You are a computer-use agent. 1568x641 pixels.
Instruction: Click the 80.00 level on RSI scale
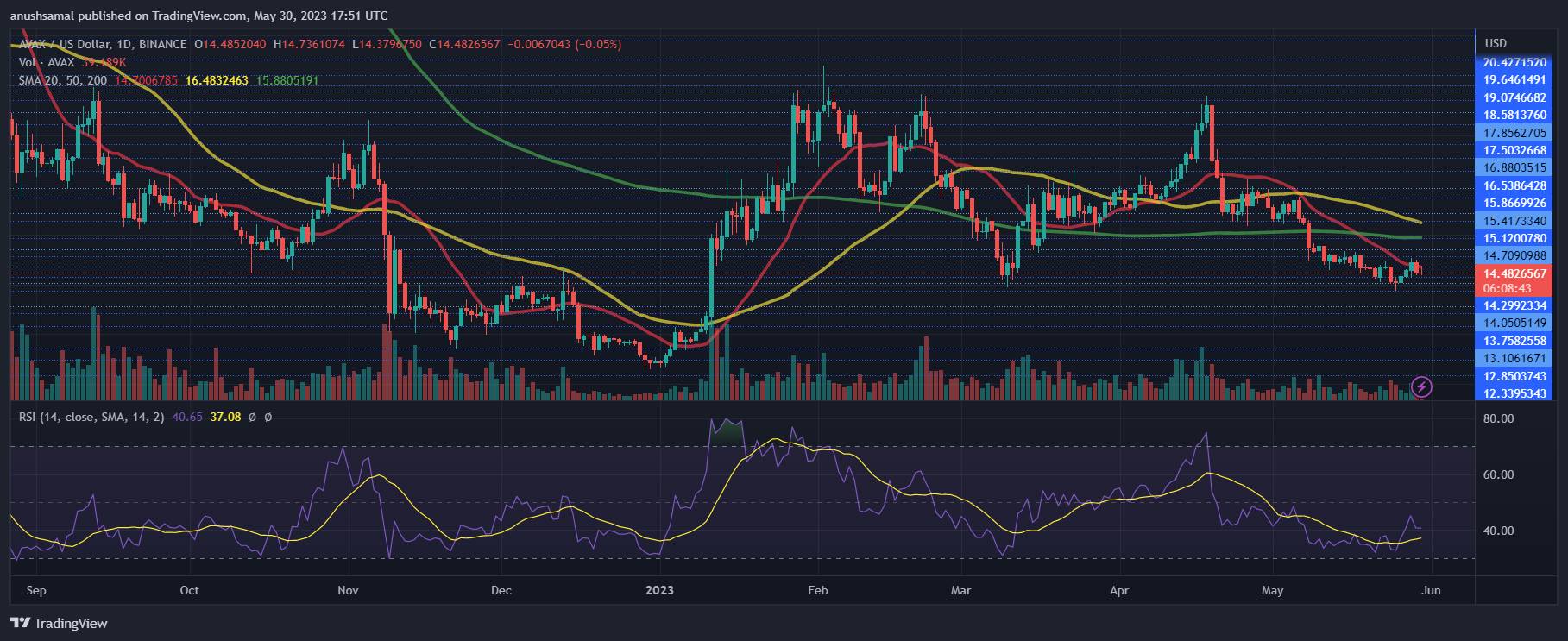pos(1498,418)
